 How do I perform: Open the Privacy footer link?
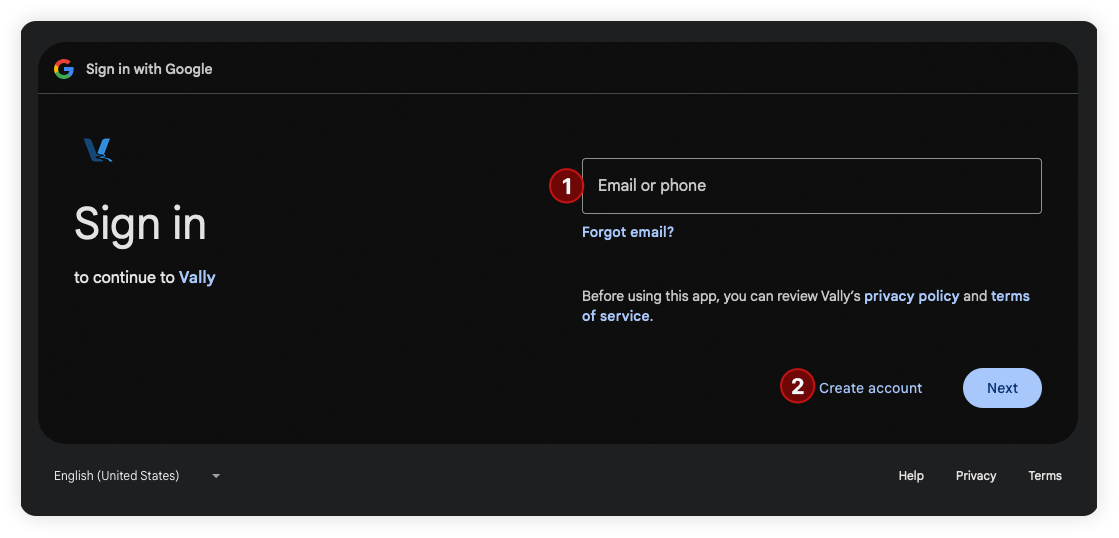[975, 476]
